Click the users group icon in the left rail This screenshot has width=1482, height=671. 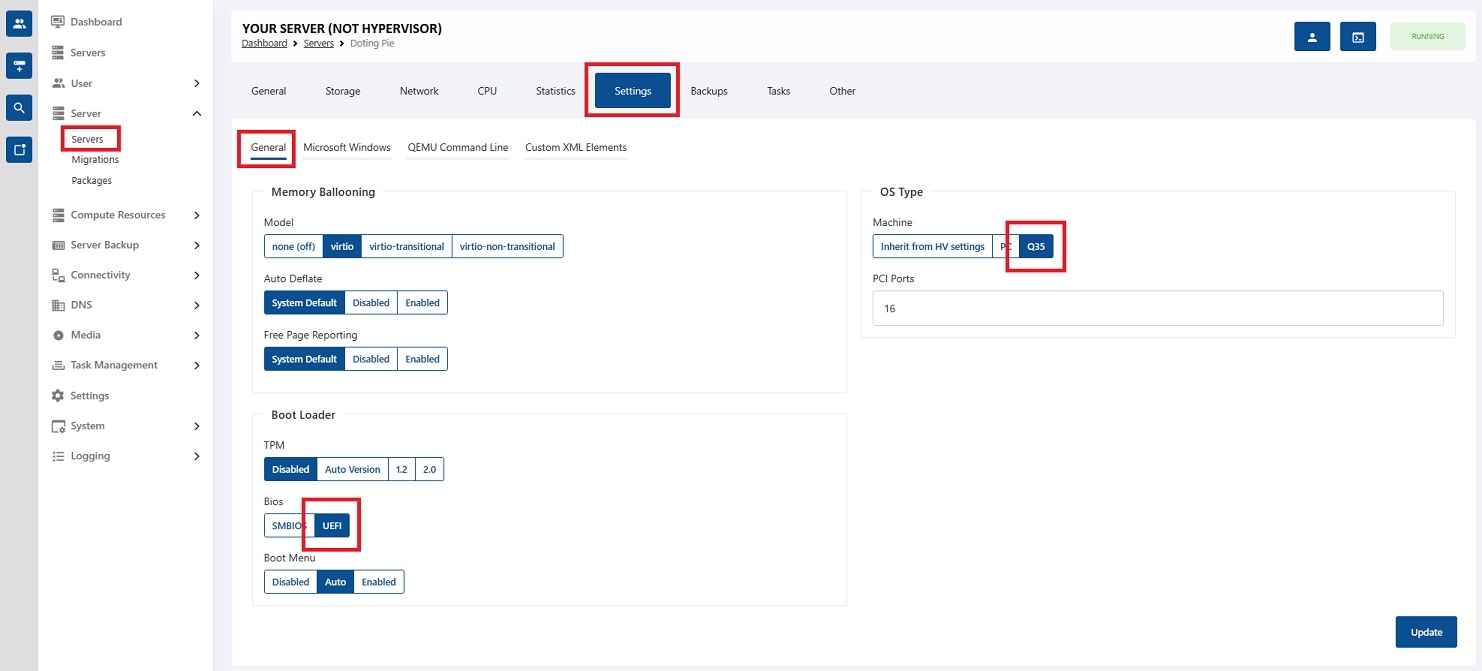click(19, 22)
